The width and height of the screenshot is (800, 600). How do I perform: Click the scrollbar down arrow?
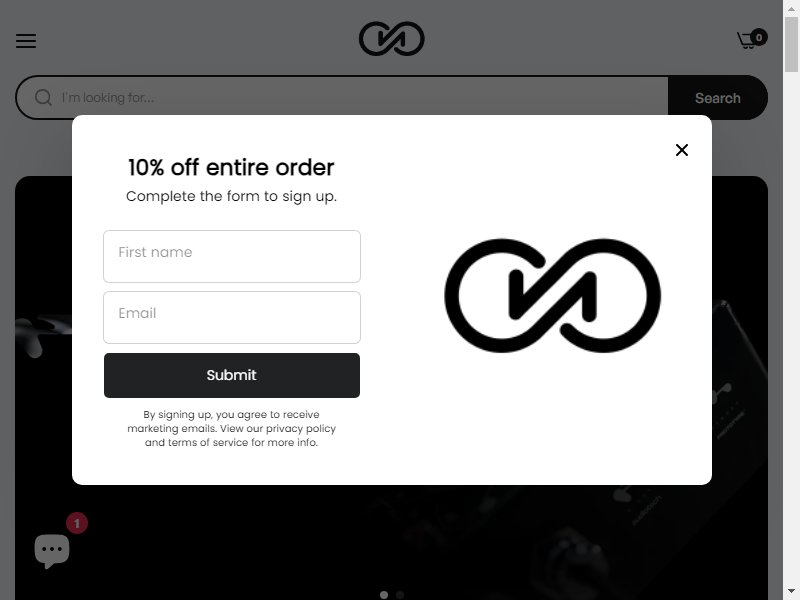click(x=791, y=591)
